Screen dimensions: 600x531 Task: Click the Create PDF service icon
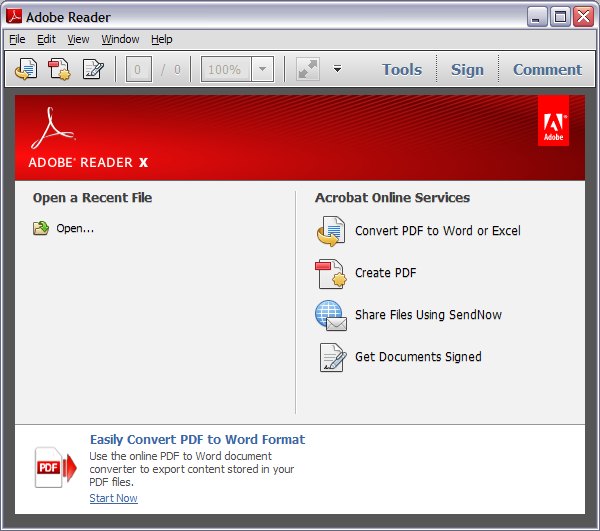(330, 273)
